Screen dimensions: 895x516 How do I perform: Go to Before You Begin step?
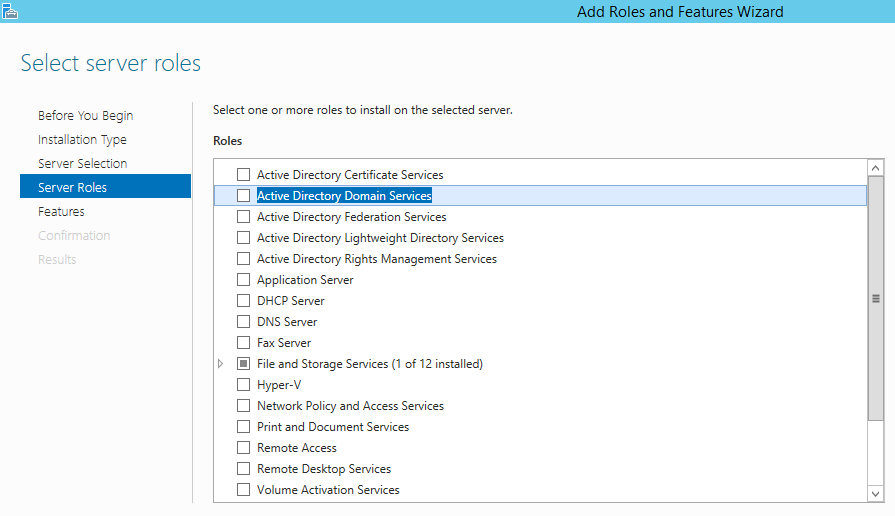tap(86, 115)
